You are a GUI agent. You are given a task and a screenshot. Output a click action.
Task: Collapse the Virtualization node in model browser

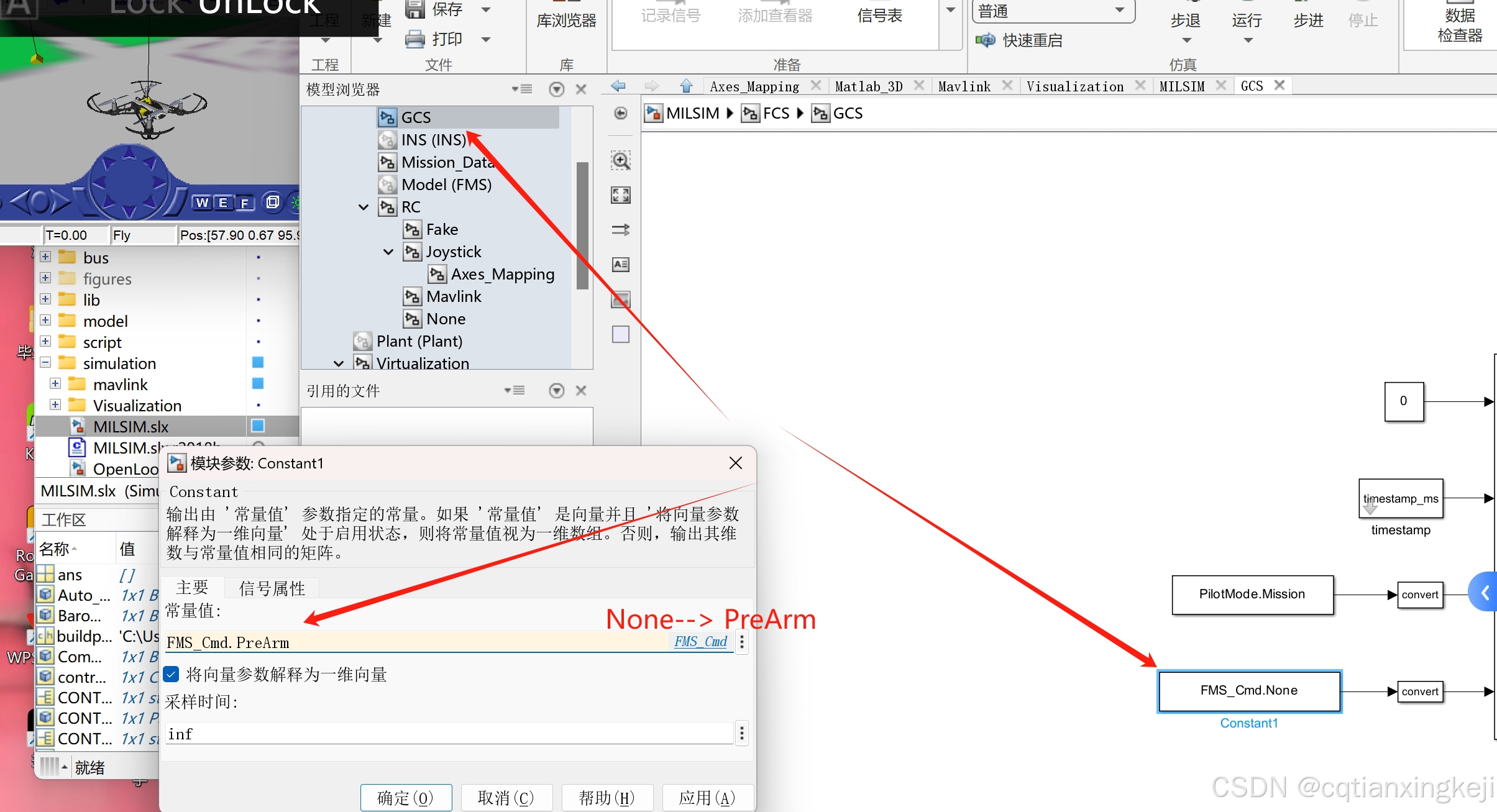coord(339,363)
